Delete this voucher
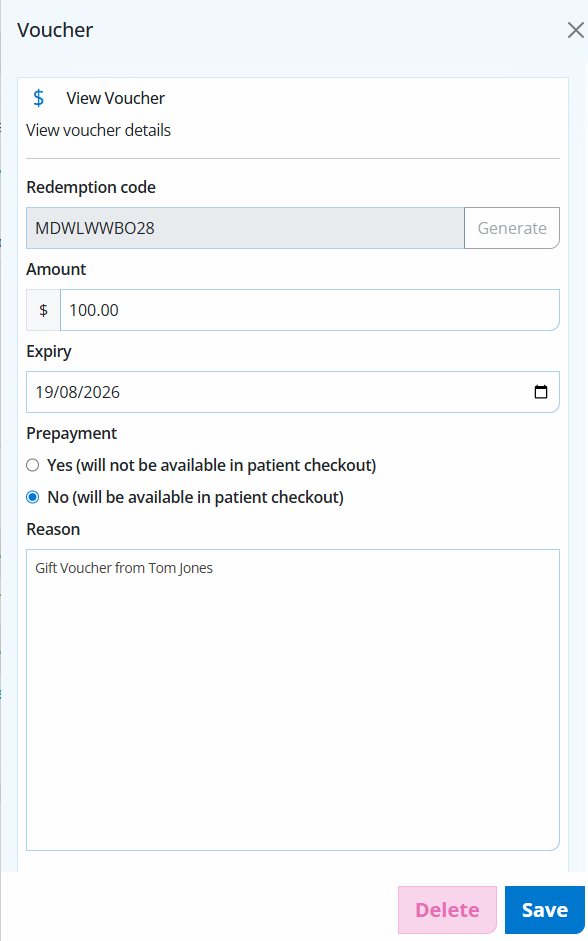 pos(448,910)
